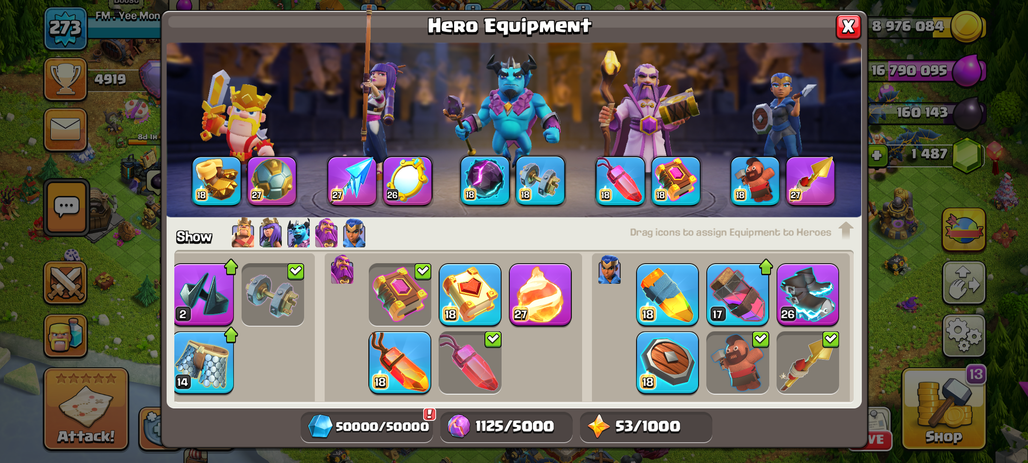1028x463 pixels.
Task: Open the Shop button
Action: [944, 409]
